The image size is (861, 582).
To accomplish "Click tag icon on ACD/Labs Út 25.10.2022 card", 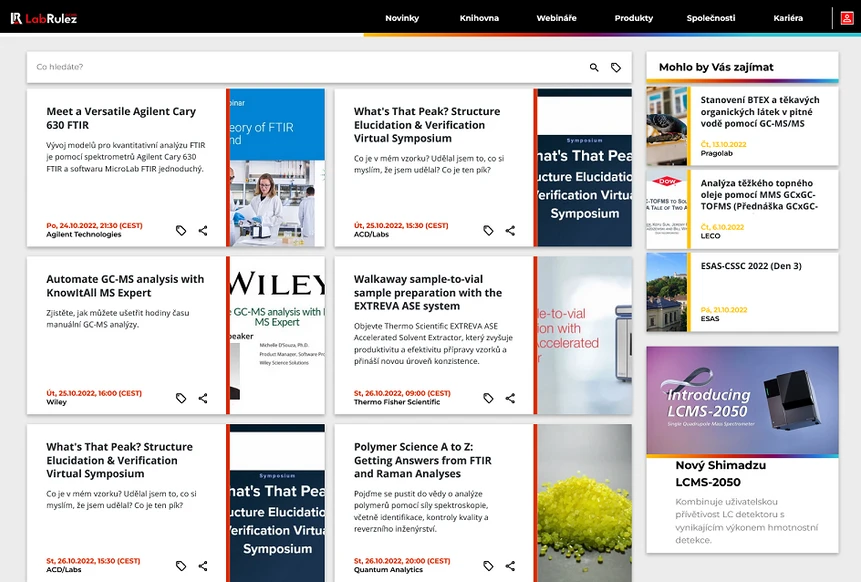I will pyautogui.click(x=489, y=230).
